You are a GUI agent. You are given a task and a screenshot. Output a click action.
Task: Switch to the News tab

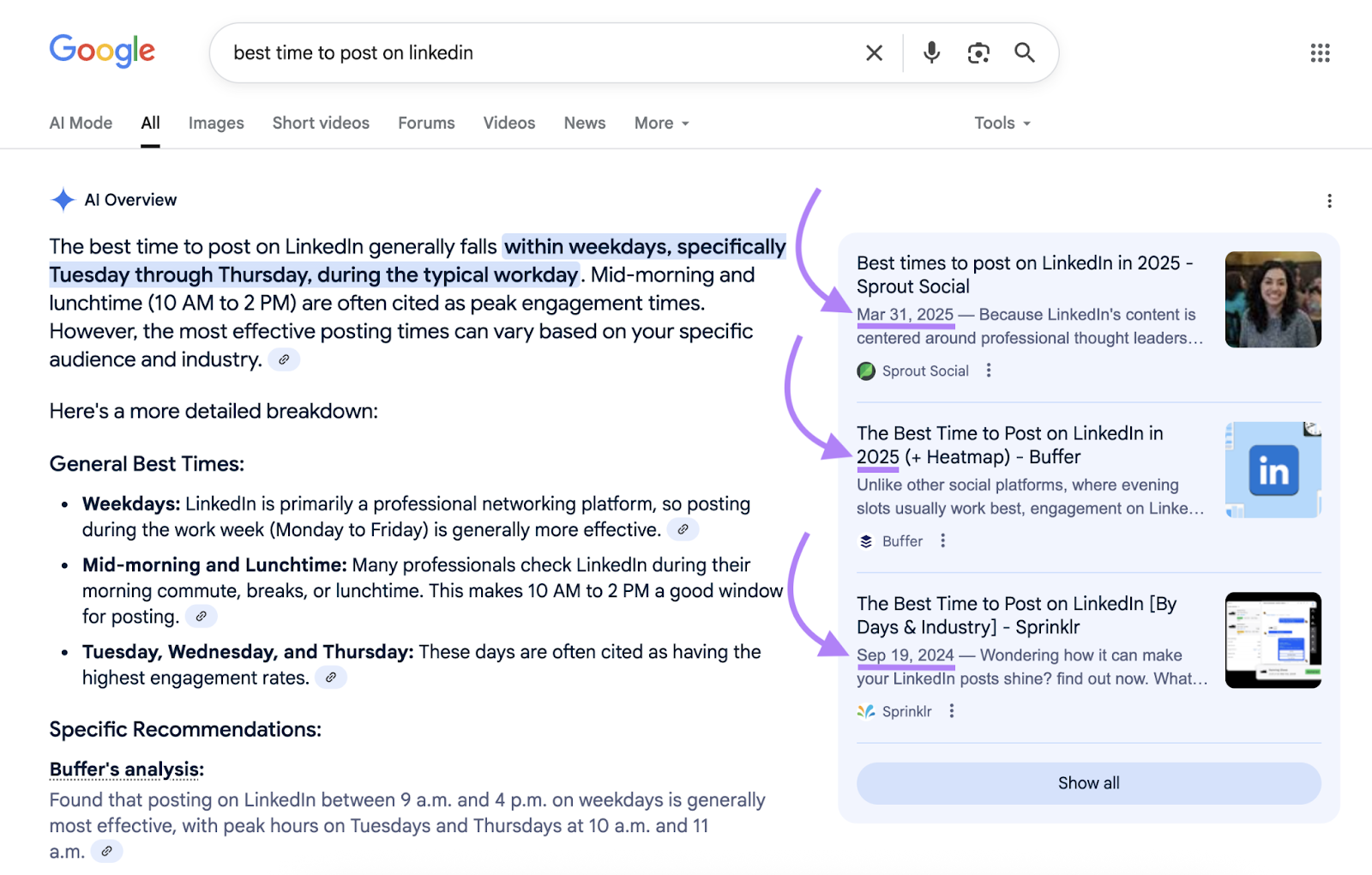click(584, 123)
